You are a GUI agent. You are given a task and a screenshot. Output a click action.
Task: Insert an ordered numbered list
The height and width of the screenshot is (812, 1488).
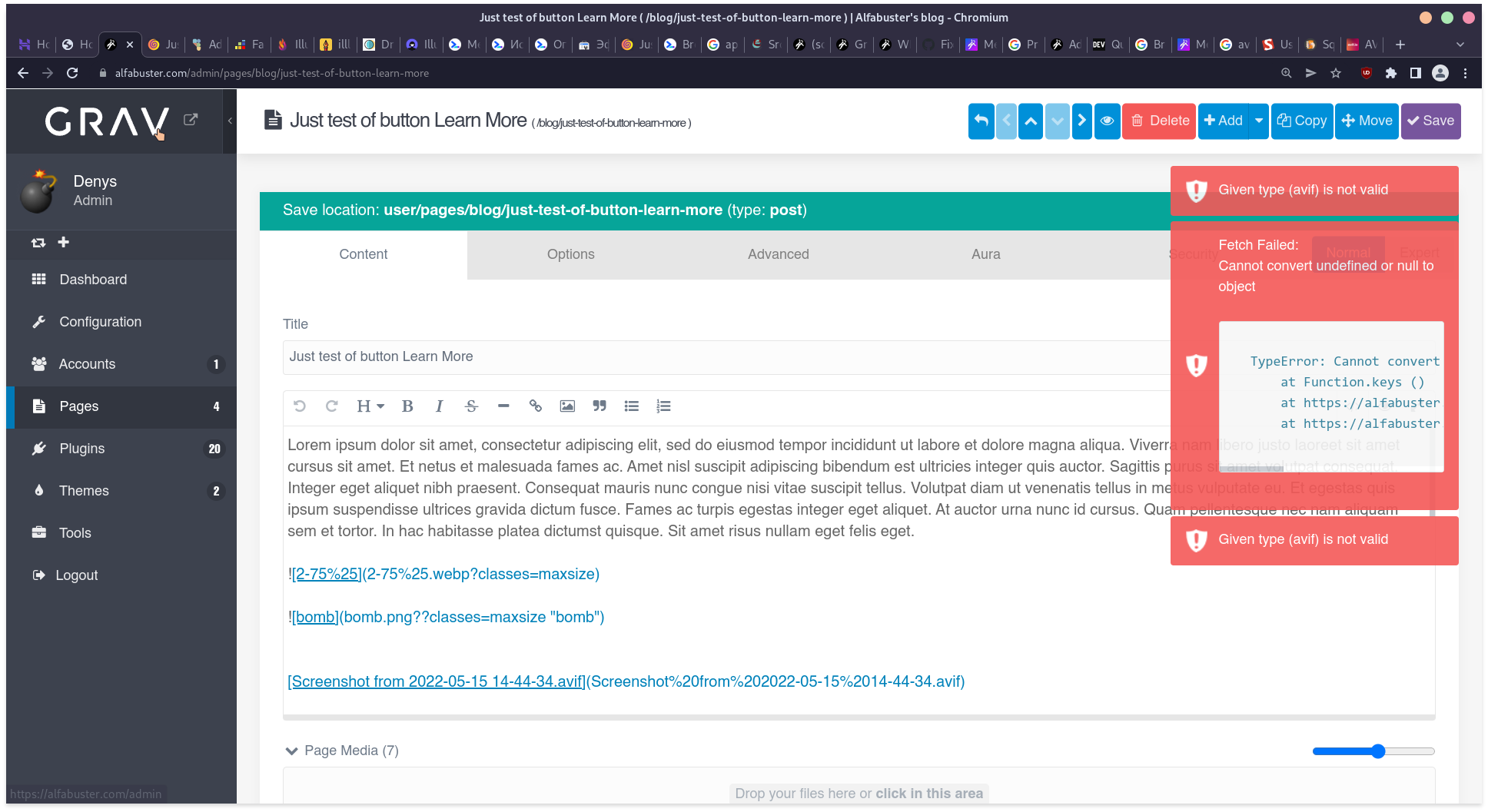pos(663,406)
